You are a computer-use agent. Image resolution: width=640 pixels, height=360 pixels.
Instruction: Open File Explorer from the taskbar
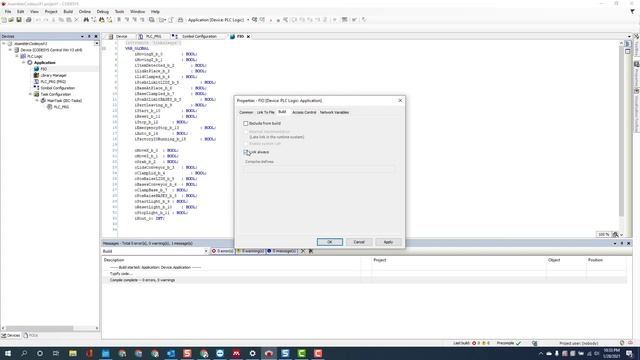click(x=73, y=353)
